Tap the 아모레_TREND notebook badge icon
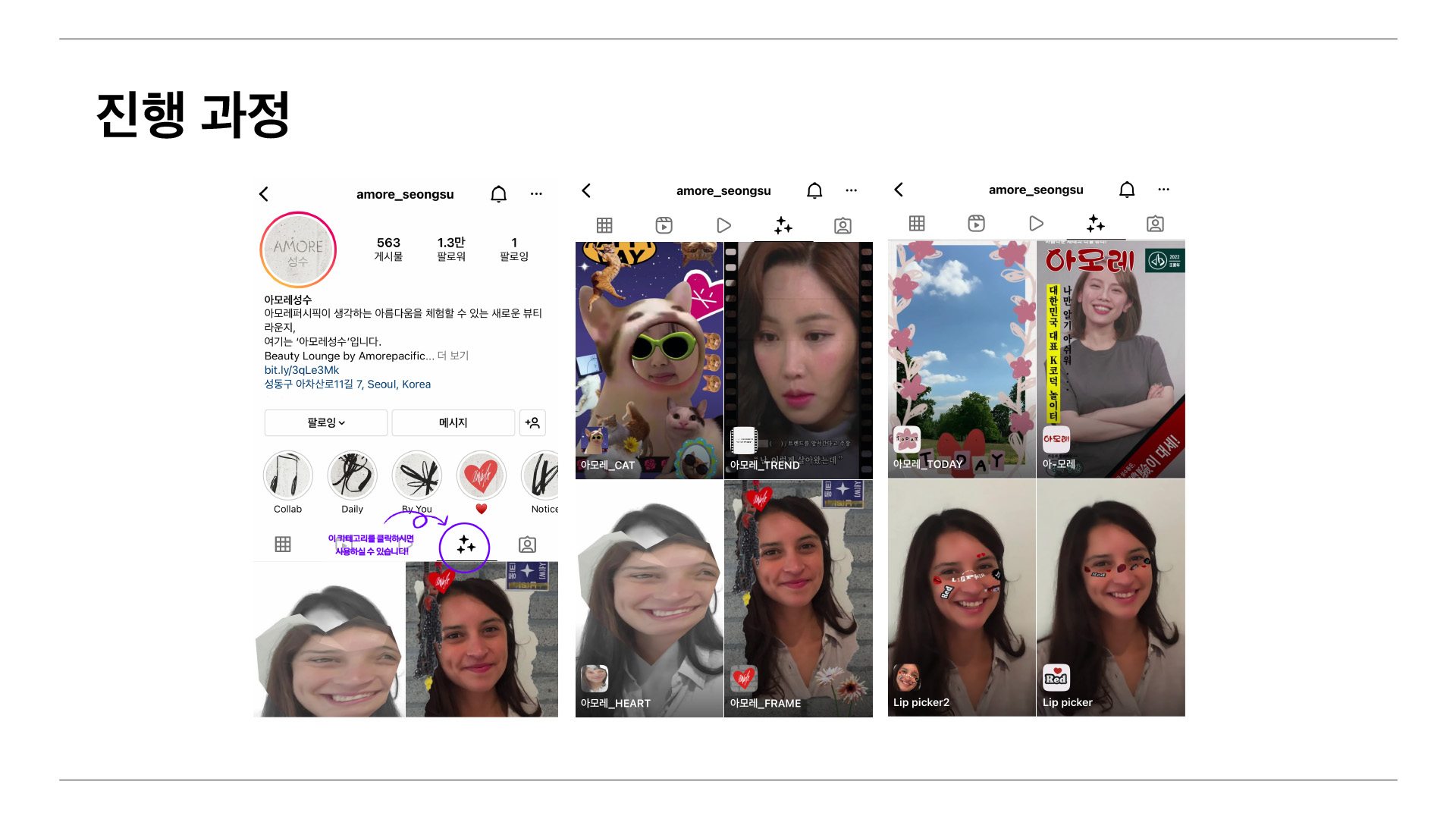Viewport: 1456px width, 819px height. 744,441
